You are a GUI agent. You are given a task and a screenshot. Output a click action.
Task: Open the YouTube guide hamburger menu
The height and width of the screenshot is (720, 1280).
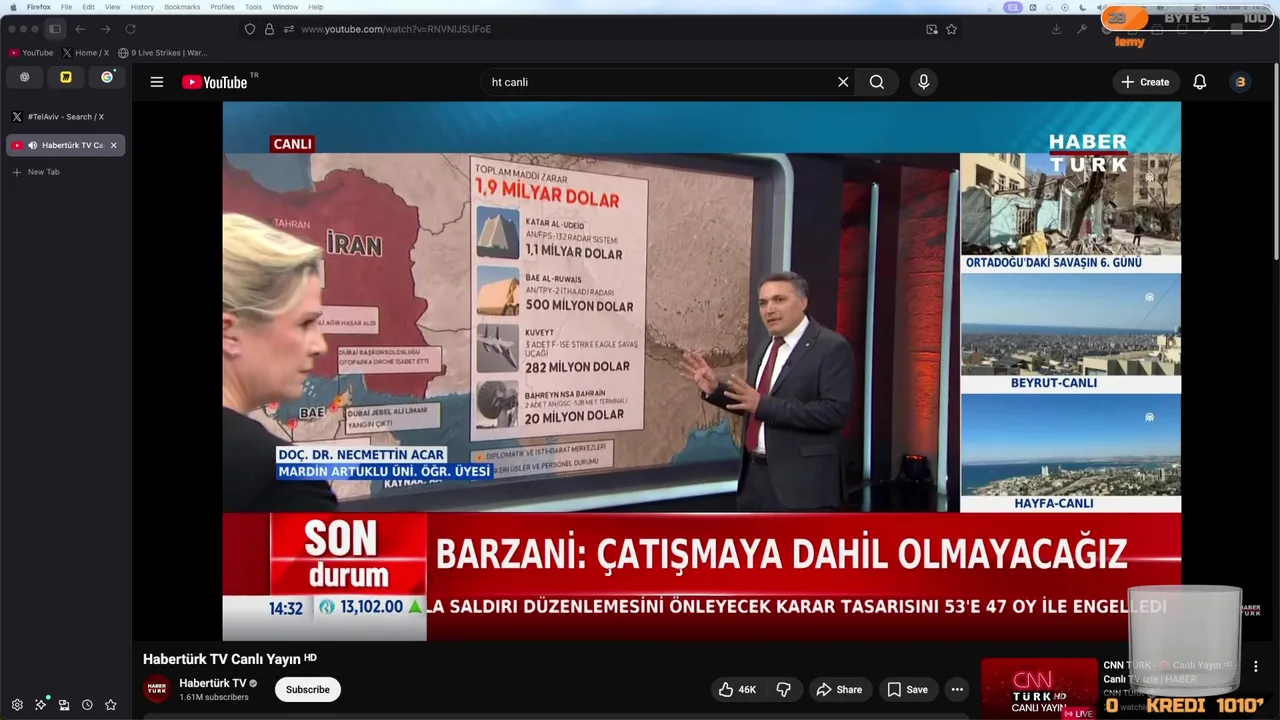157,82
